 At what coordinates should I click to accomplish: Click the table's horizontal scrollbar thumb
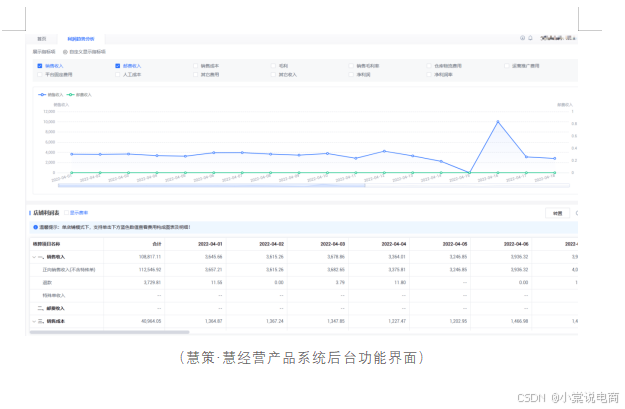pos(109,332)
